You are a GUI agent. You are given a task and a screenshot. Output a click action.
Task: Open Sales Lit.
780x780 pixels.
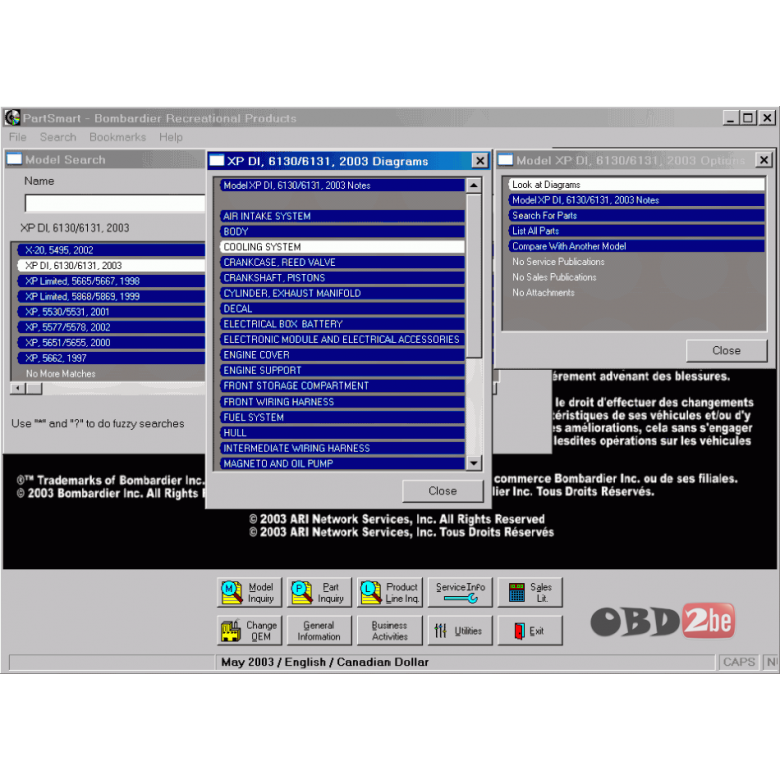[530, 592]
